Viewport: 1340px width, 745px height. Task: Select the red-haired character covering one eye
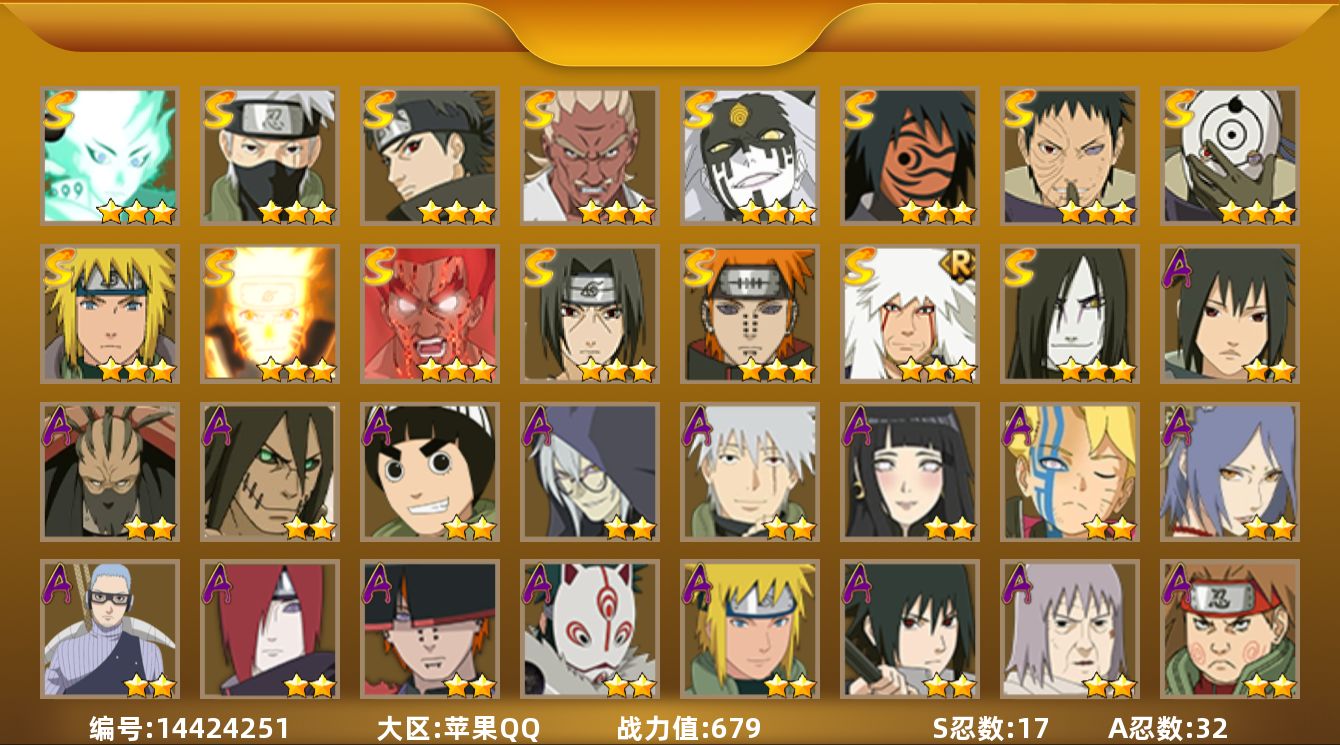tap(270, 629)
